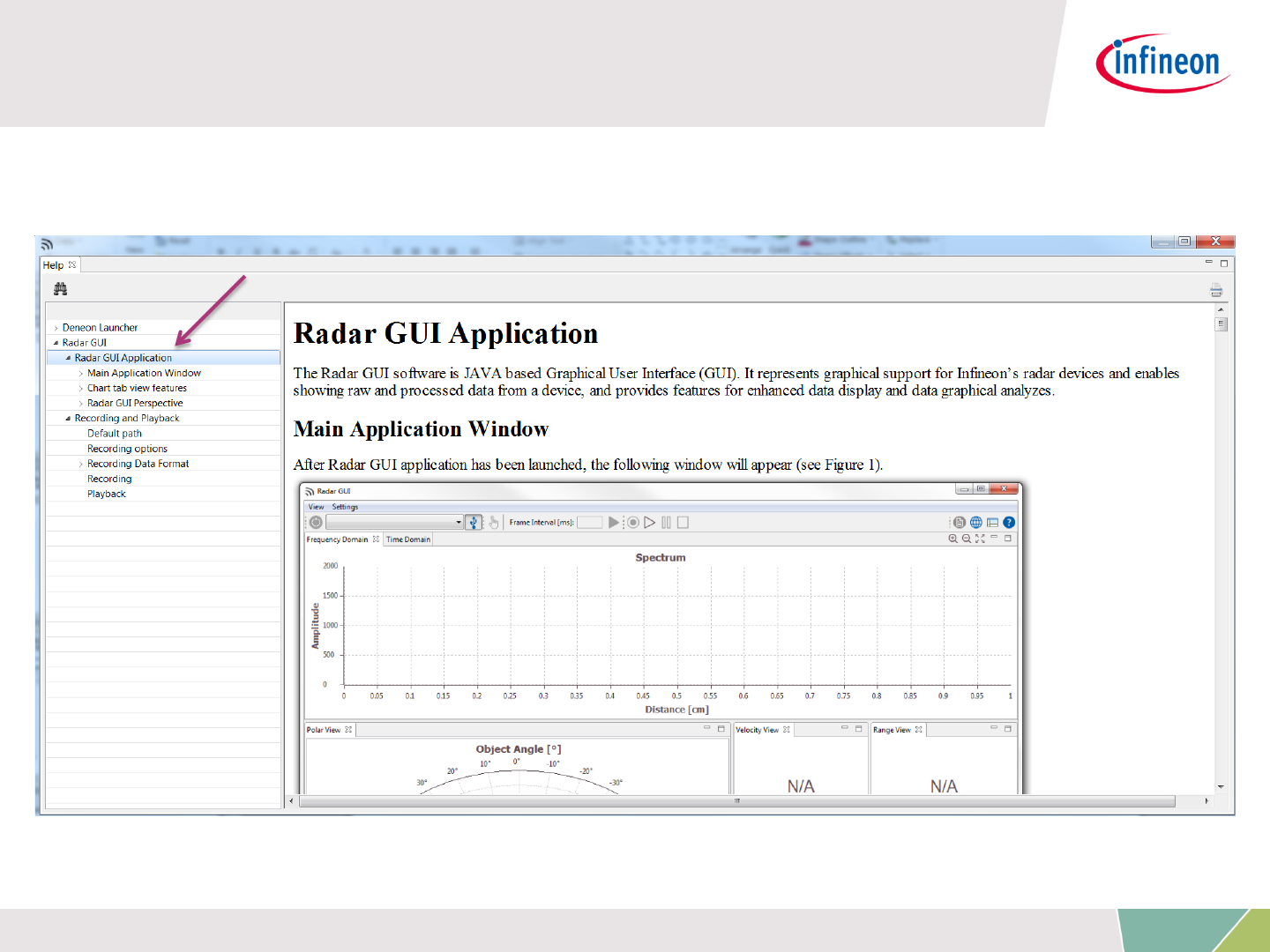Click the USB connect icon
1270x952 pixels.
pos(474,523)
